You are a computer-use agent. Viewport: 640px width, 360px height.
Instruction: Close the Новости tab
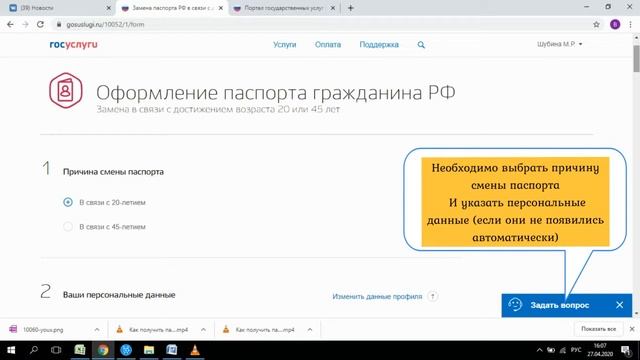(109, 8)
